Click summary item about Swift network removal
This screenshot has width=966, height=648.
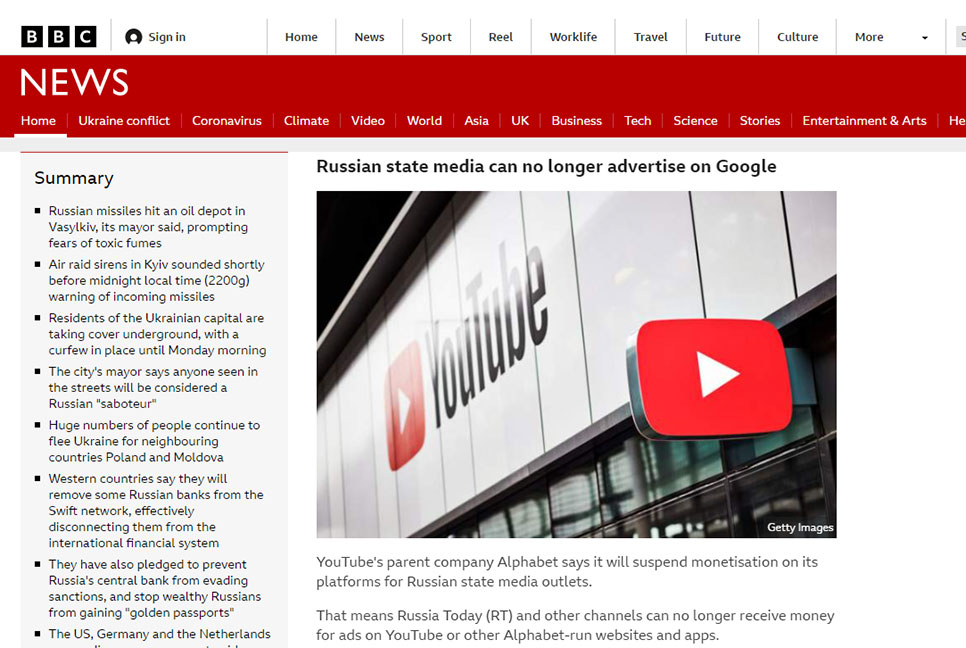(156, 511)
